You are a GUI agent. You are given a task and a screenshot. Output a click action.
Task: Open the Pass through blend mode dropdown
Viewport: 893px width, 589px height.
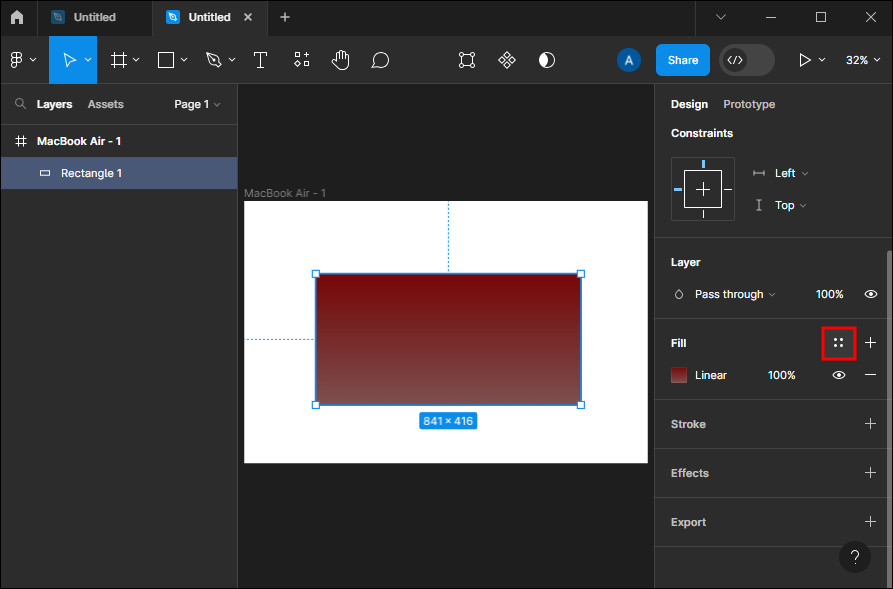click(x=734, y=294)
